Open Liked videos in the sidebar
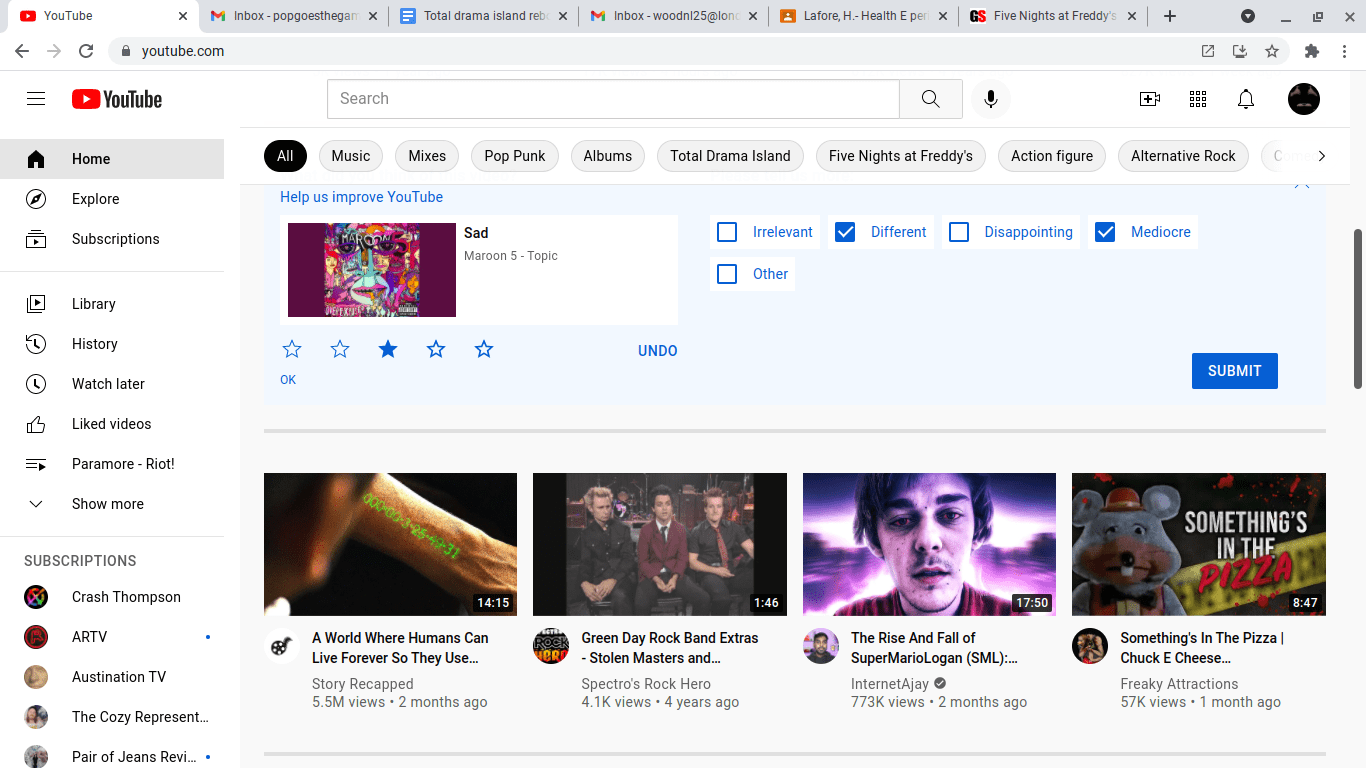 [x=112, y=424]
